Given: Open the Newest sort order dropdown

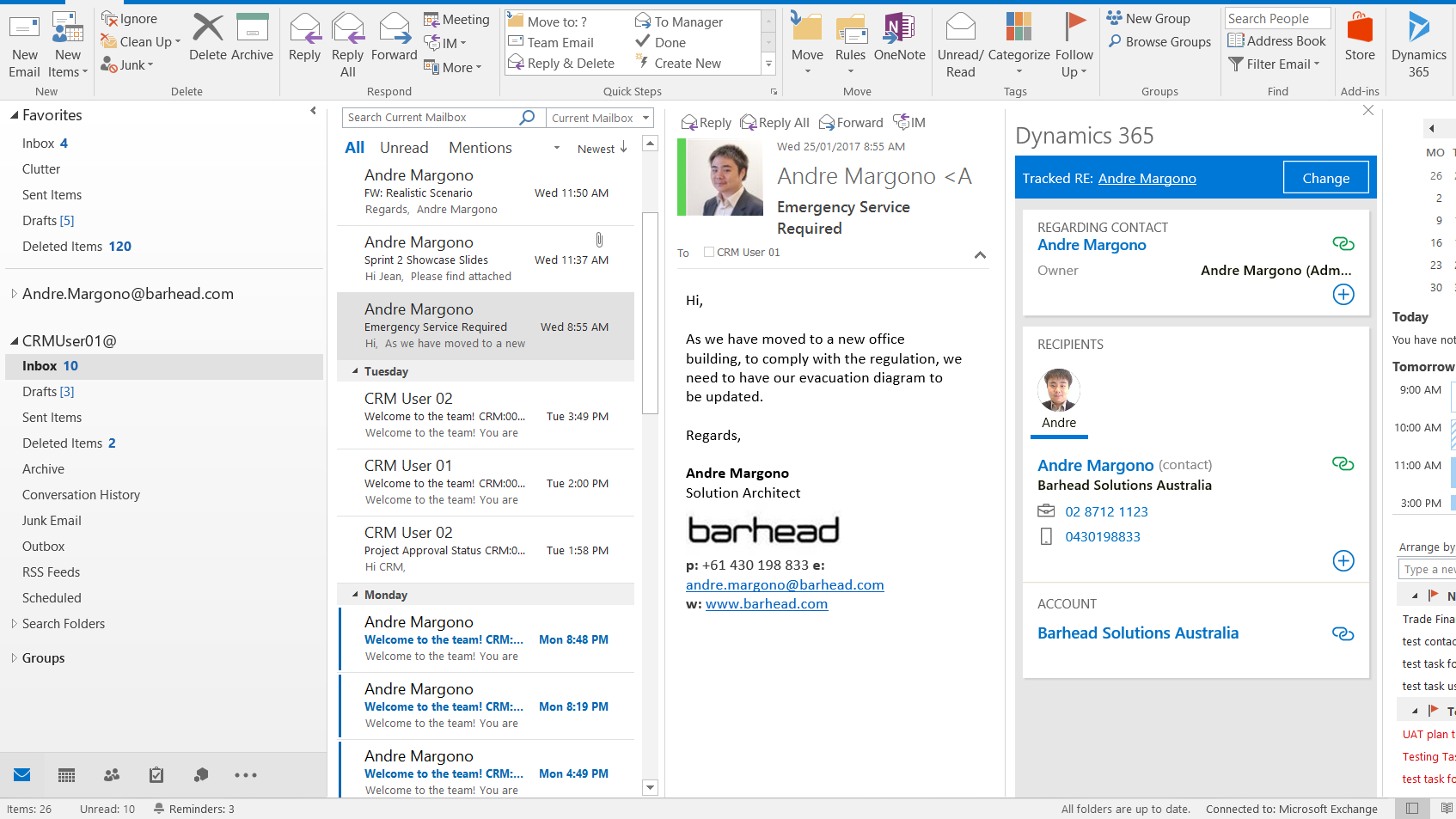Looking at the screenshot, I should pyautogui.click(x=602, y=149).
